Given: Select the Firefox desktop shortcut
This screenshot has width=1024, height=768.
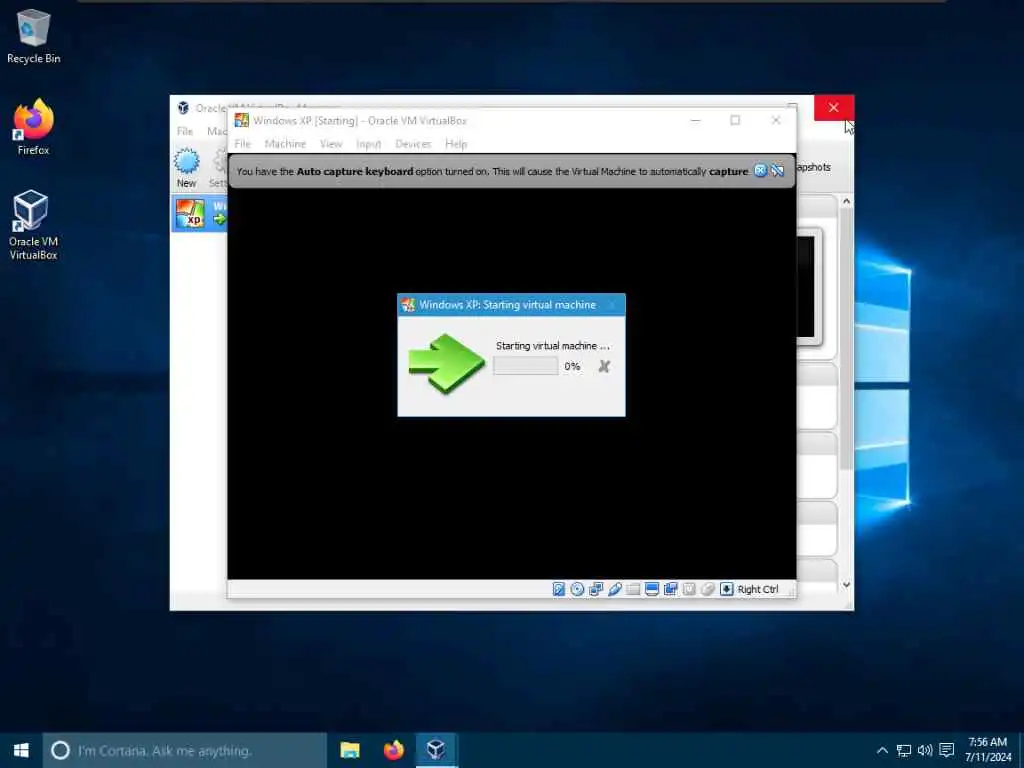Looking at the screenshot, I should pos(33,127).
